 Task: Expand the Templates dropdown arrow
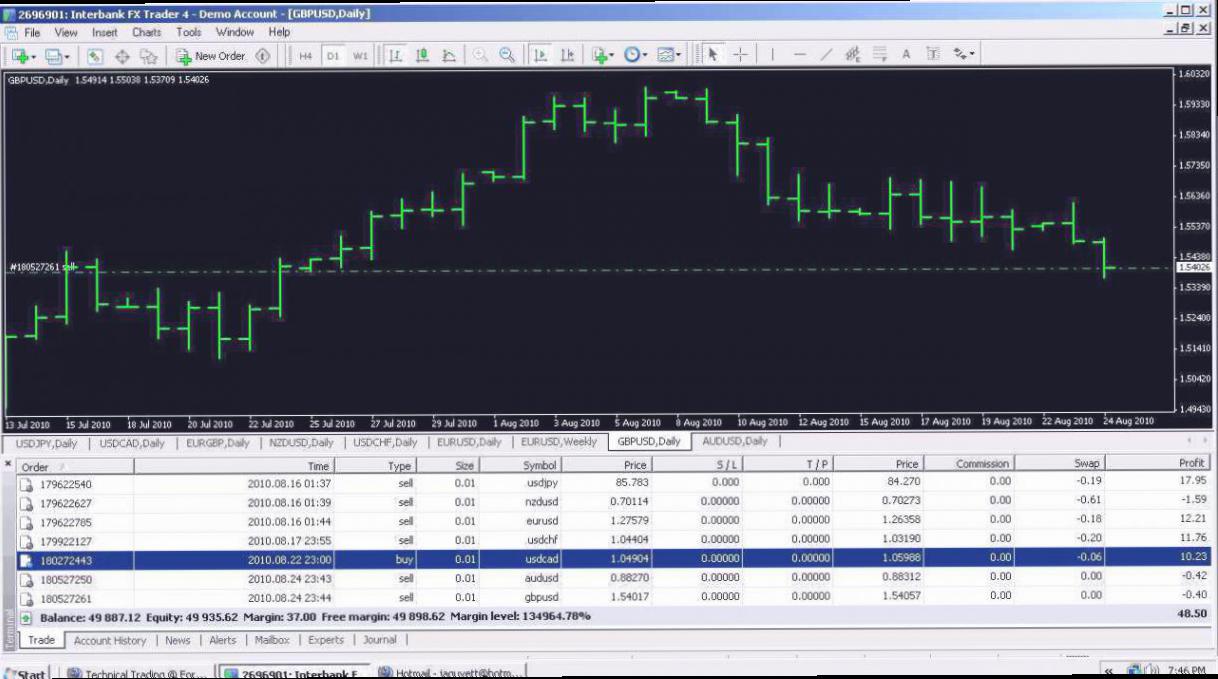[680, 56]
